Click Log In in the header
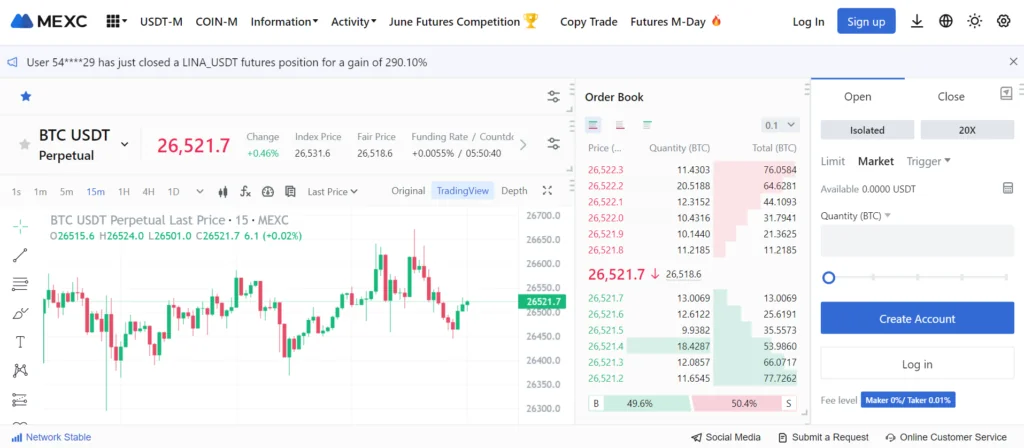The image size is (1024, 448). [808, 22]
